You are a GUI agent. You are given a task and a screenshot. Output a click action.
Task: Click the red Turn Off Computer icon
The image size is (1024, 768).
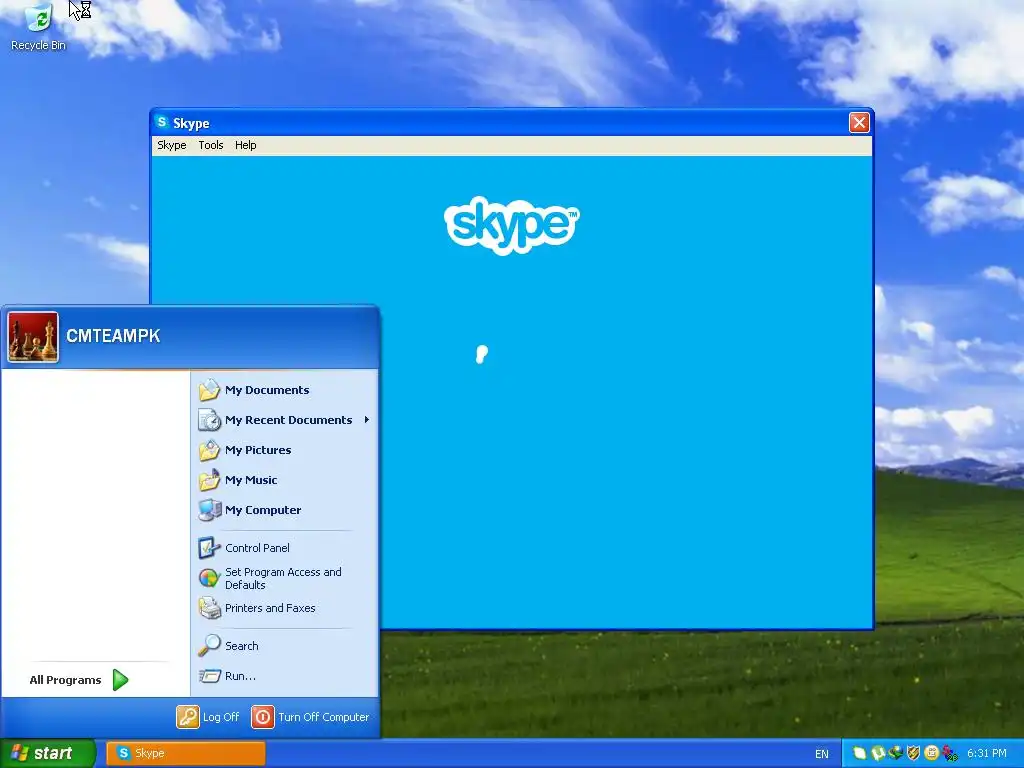(x=263, y=717)
